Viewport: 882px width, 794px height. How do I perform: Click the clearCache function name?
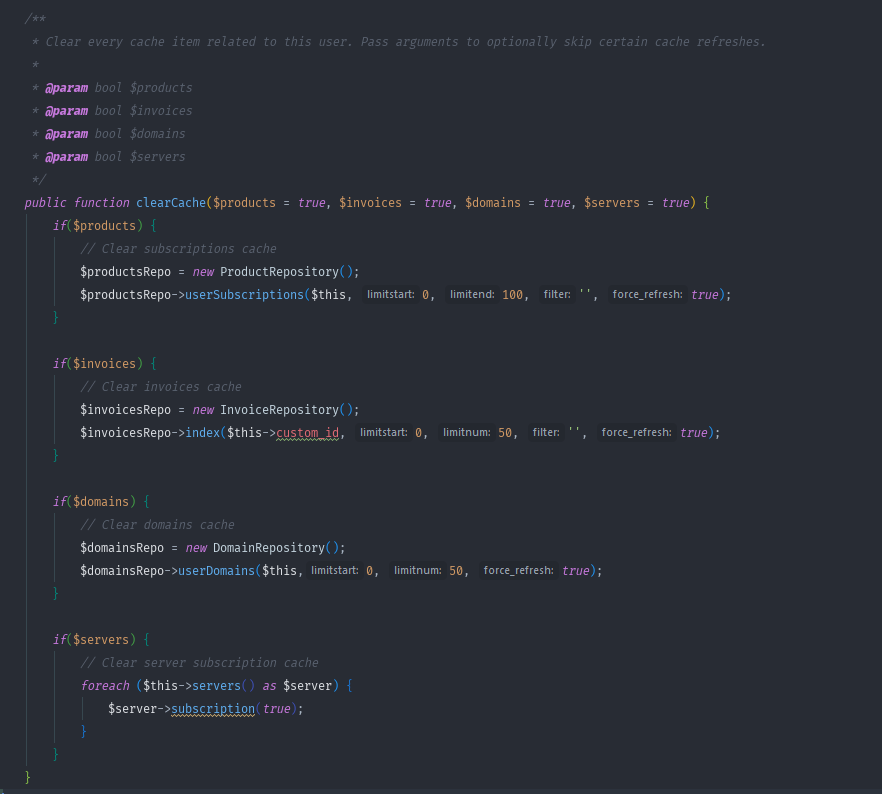170,203
